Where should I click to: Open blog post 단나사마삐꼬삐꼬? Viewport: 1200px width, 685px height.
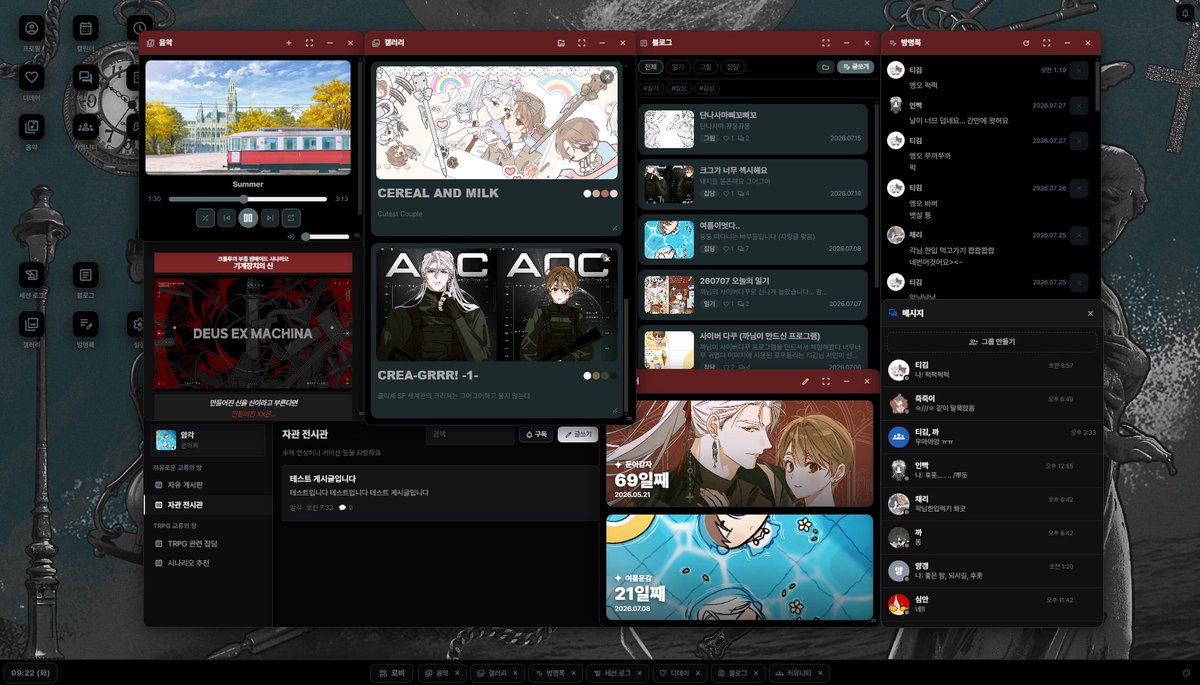[x=753, y=128]
